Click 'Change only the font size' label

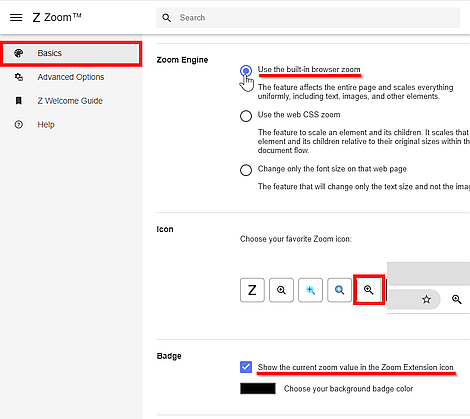[332, 169]
